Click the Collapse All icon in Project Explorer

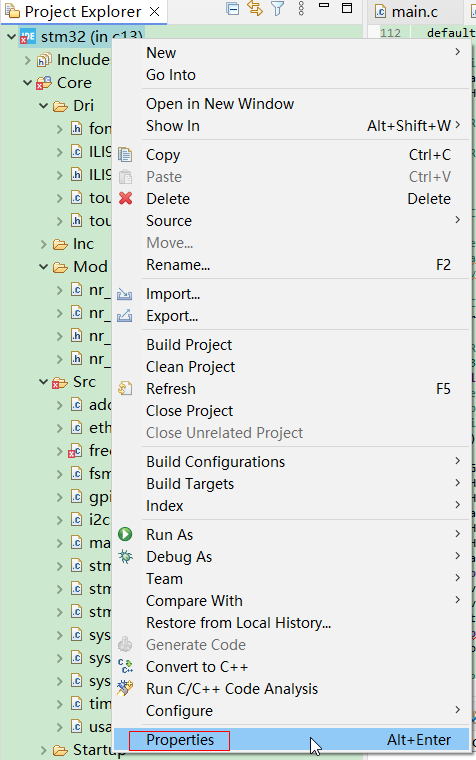pos(233,9)
